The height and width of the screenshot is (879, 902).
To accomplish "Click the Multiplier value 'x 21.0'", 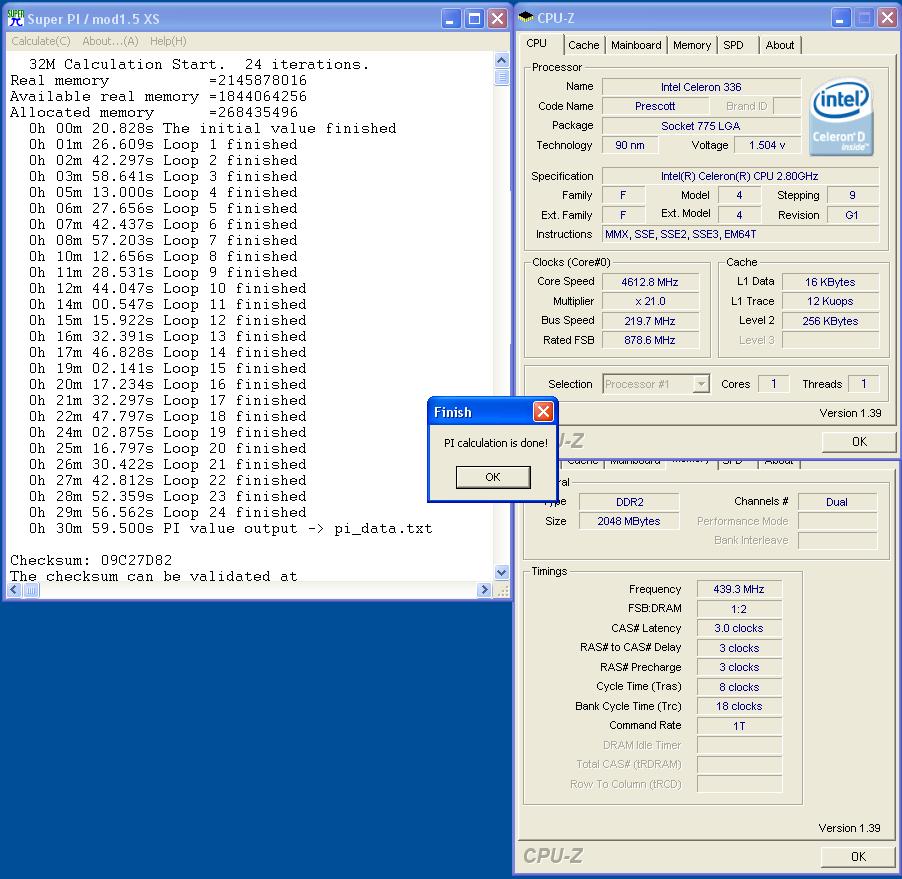I will pos(650,301).
